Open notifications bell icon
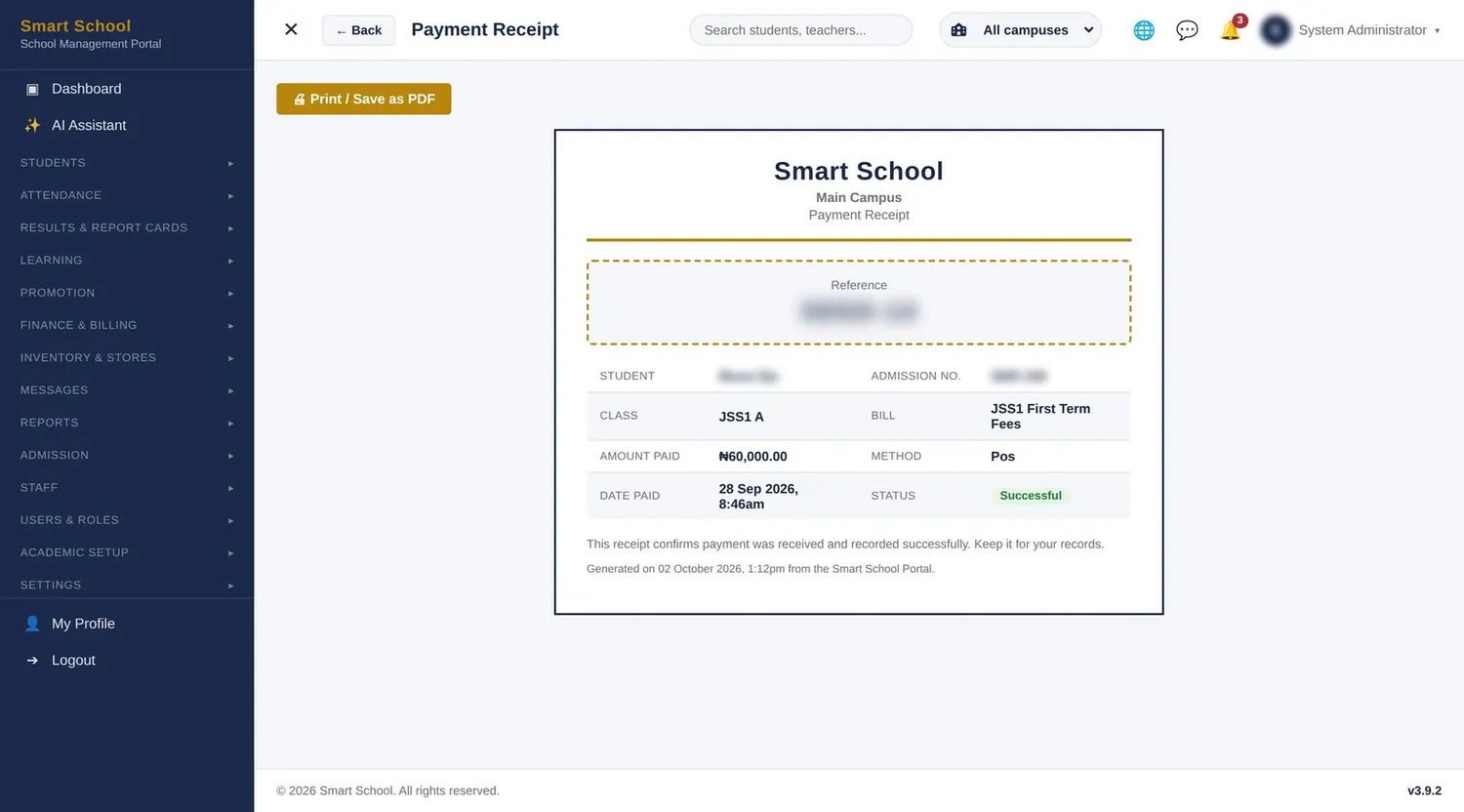The image size is (1464, 812). click(x=1231, y=30)
